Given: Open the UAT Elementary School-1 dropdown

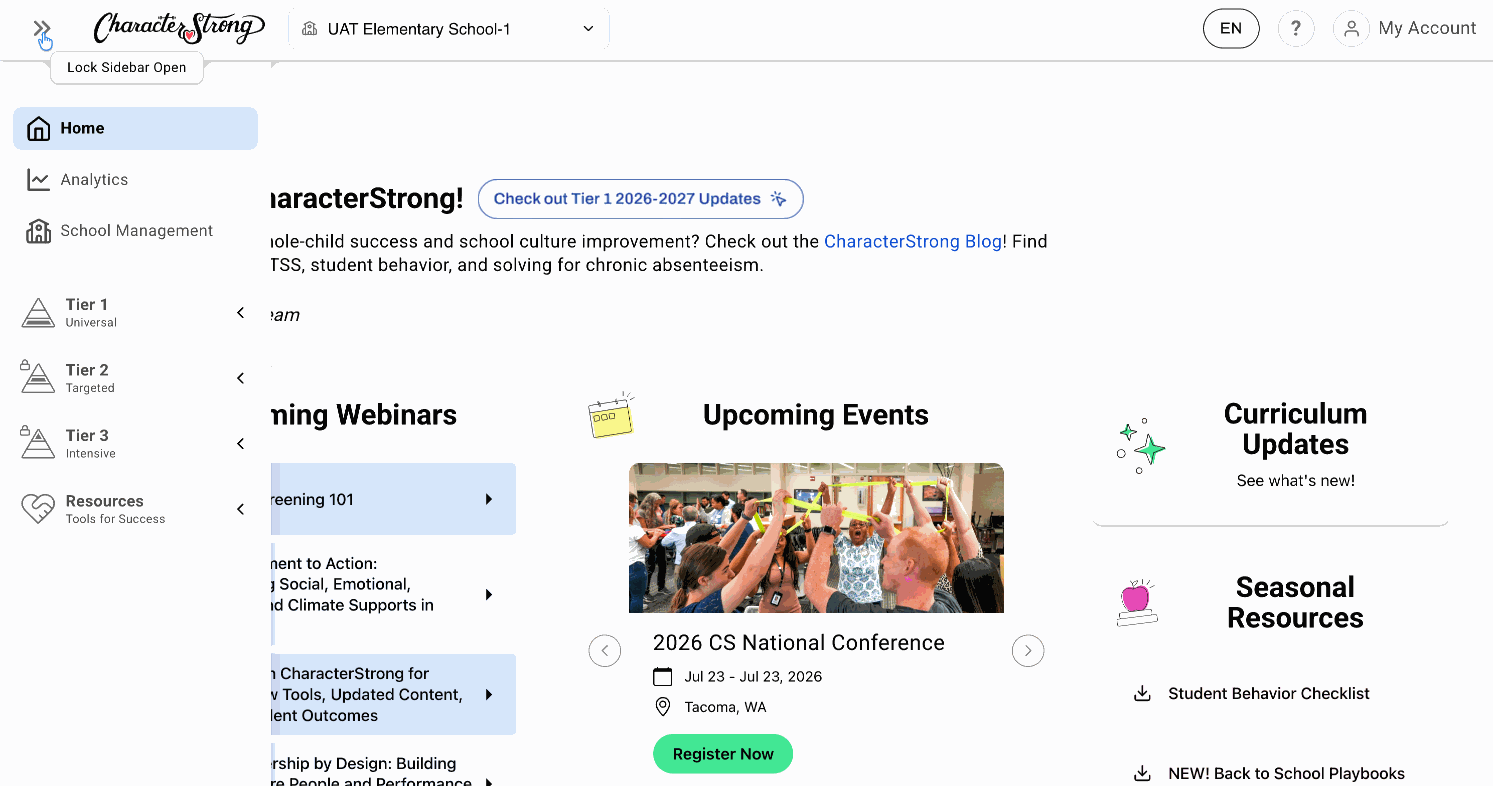Looking at the screenshot, I should point(449,29).
